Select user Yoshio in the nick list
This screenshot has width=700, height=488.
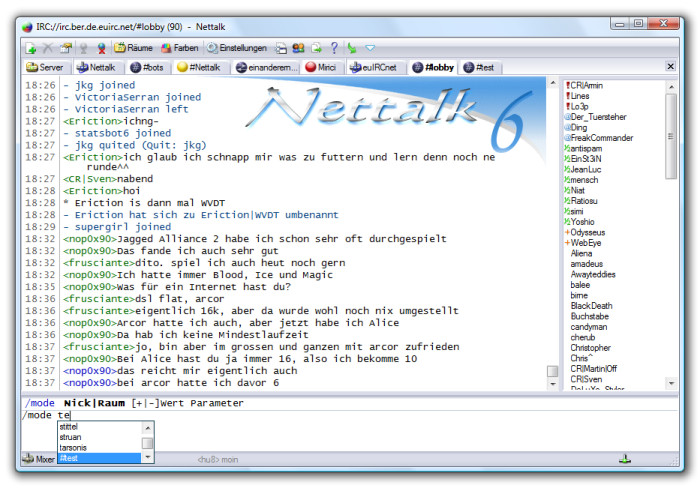pos(580,222)
